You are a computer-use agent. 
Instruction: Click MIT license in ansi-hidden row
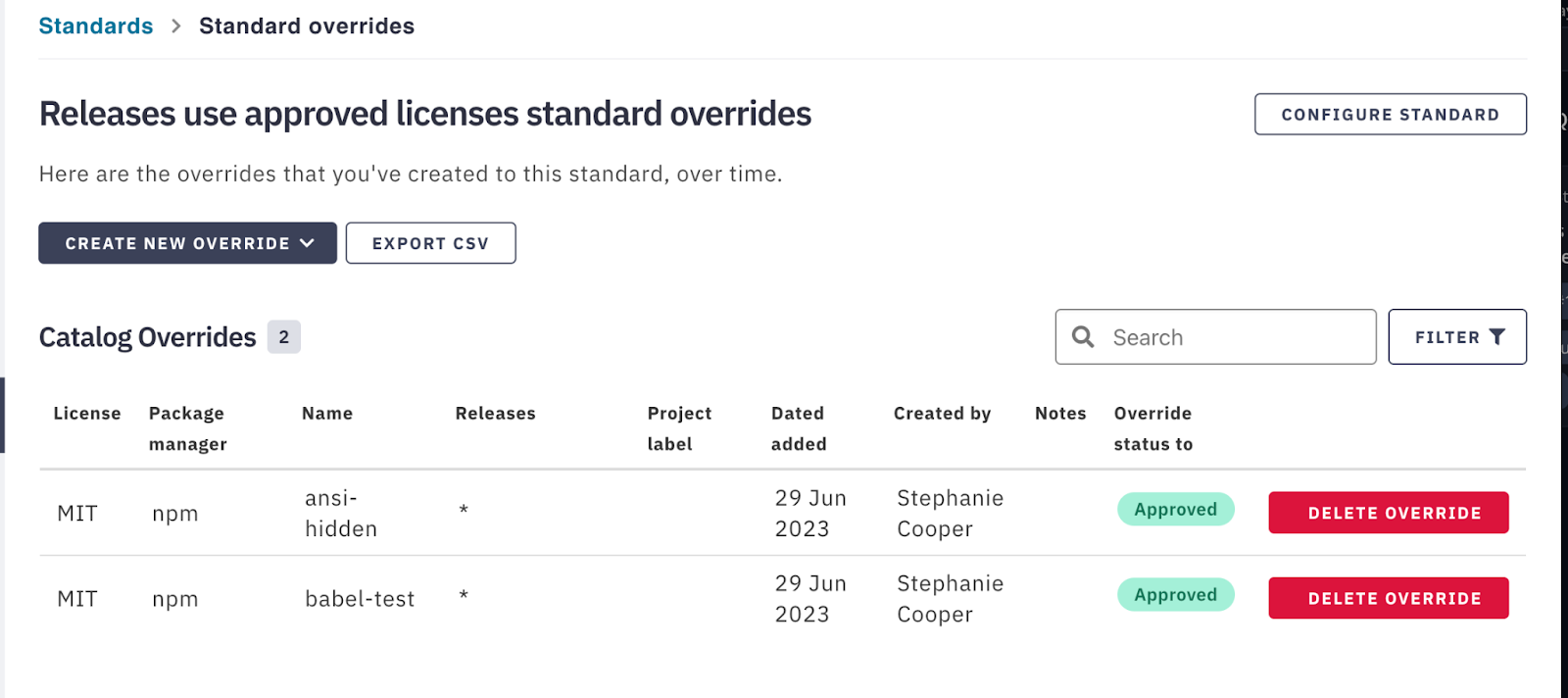pyautogui.click(x=77, y=514)
